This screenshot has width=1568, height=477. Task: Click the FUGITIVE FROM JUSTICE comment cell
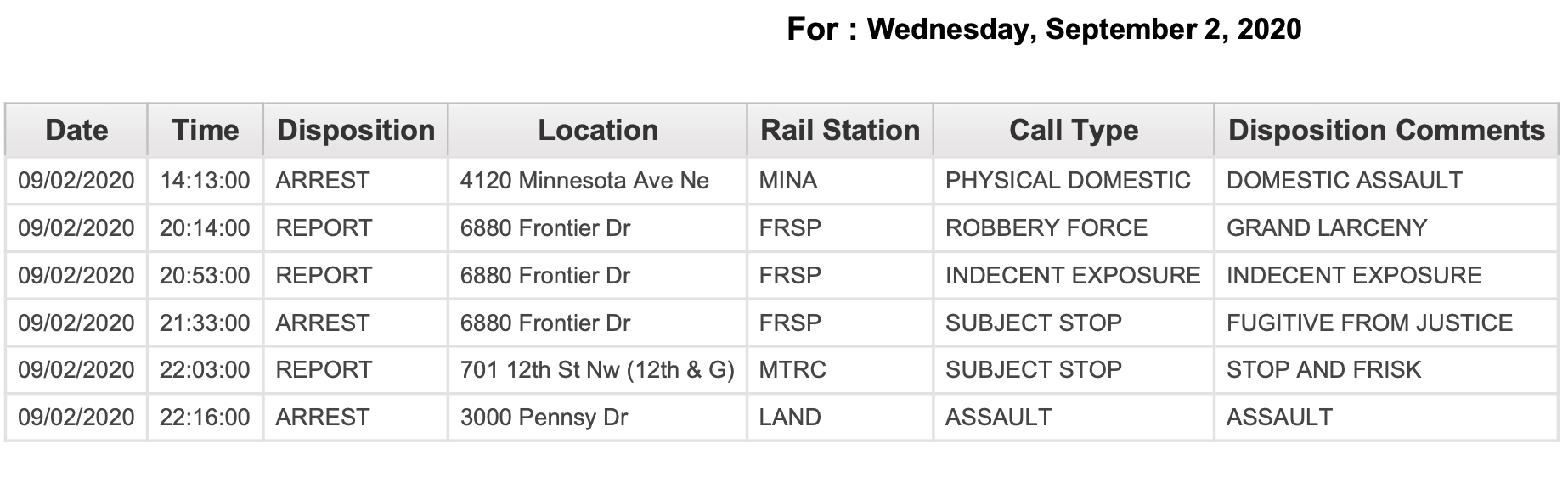(x=1386, y=323)
